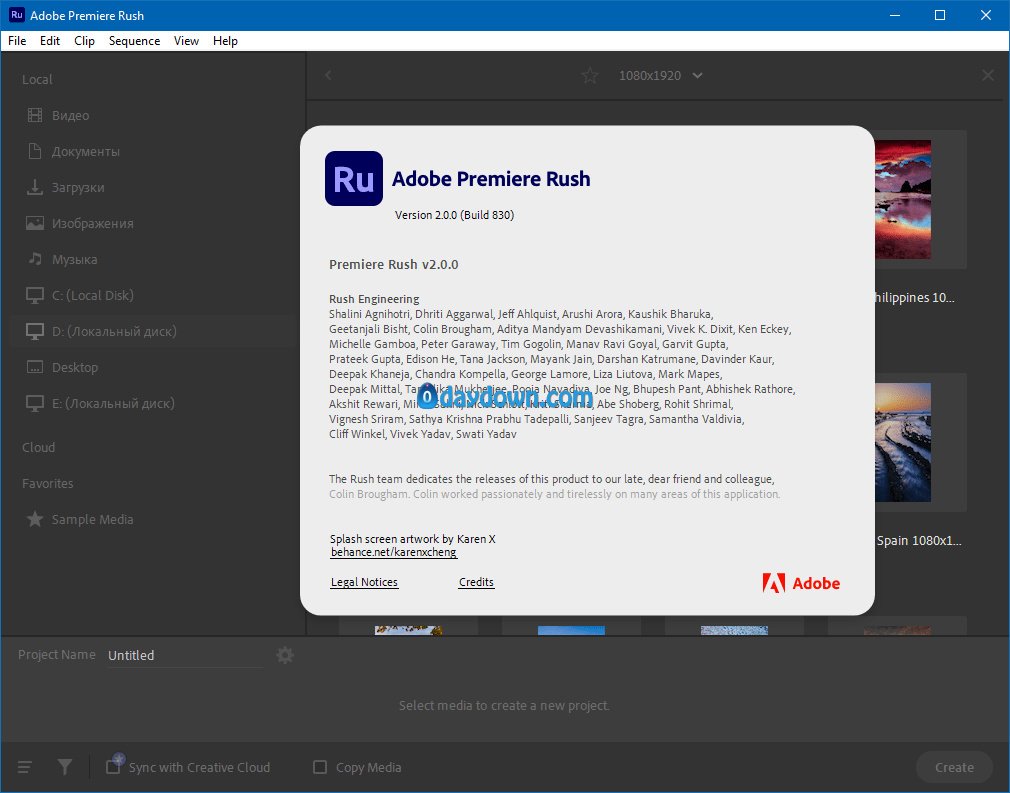The width and height of the screenshot is (1010, 793).
Task: Select the Загрузки download icon
Action: pos(35,187)
